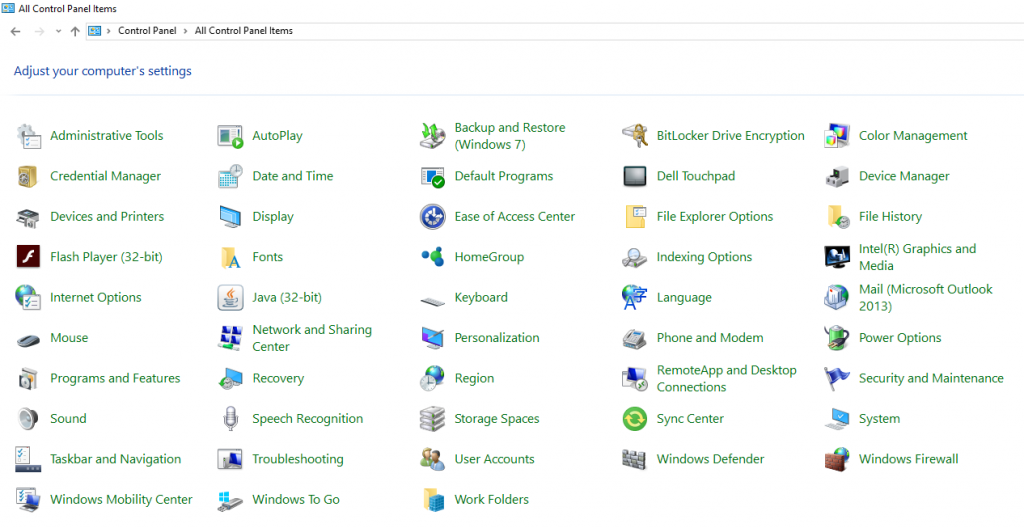The width and height of the screenshot is (1024, 528).
Task: Open the File History icon
Action: [838, 217]
